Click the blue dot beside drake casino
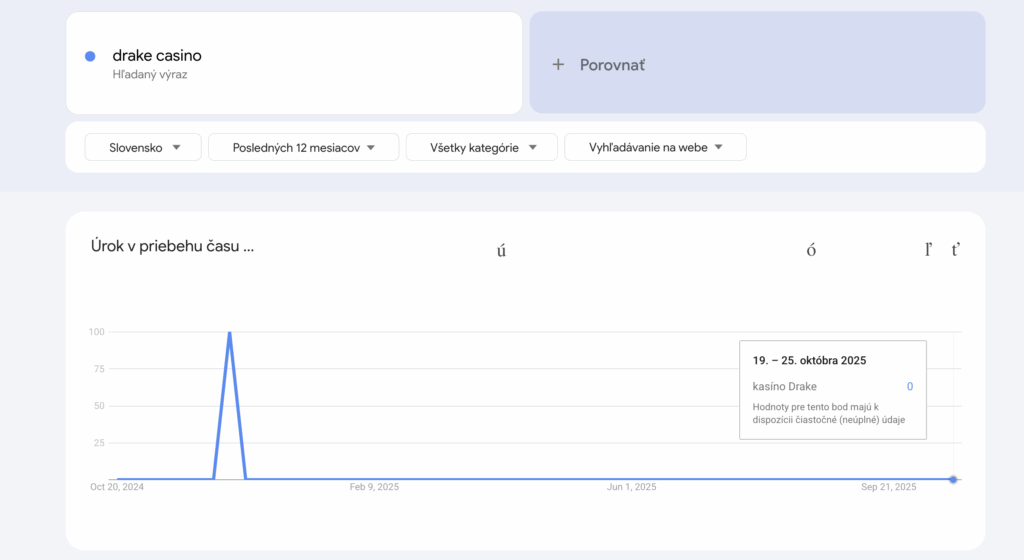The width and height of the screenshot is (1024, 560). click(90, 56)
